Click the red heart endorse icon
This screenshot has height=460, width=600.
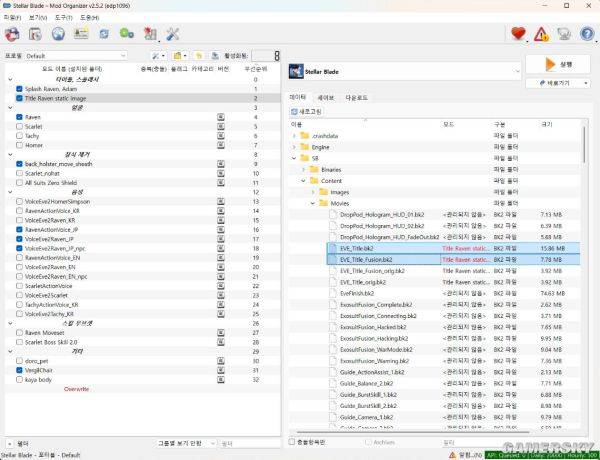[x=518, y=34]
